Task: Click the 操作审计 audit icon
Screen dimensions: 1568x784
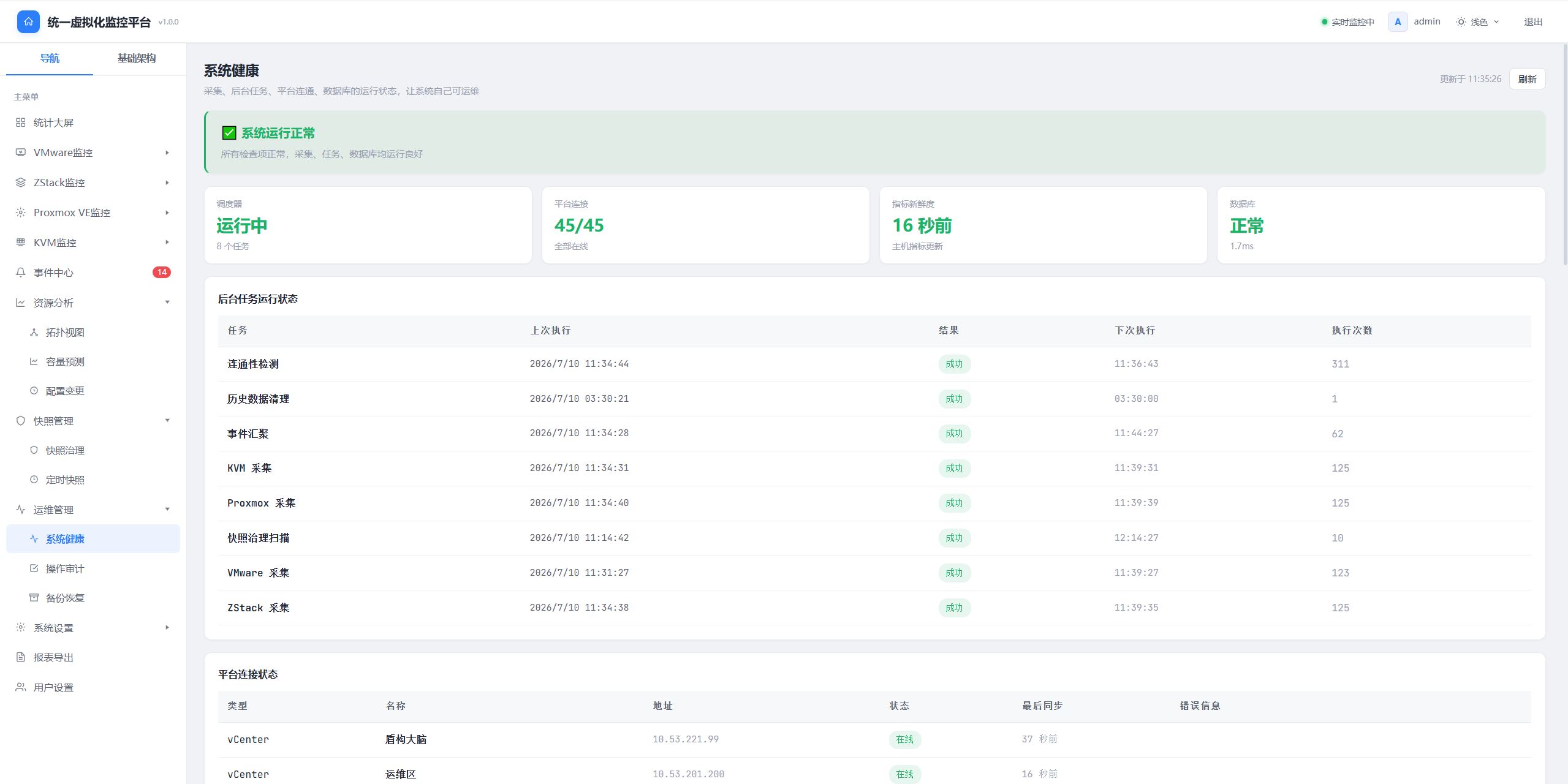Action: (34, 568)
